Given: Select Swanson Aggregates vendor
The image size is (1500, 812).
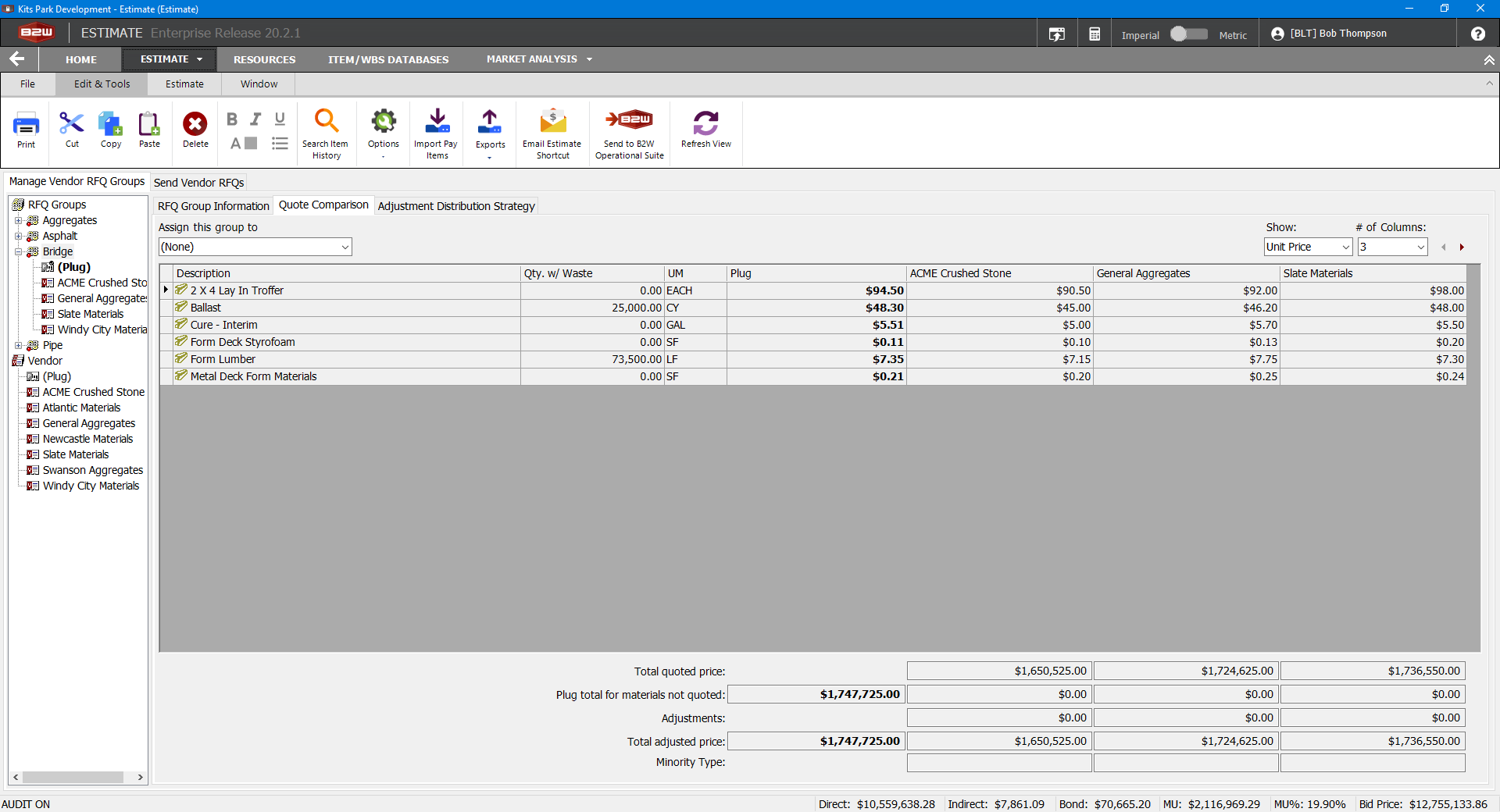Looking at the screenshot, I should pos(93,470).
